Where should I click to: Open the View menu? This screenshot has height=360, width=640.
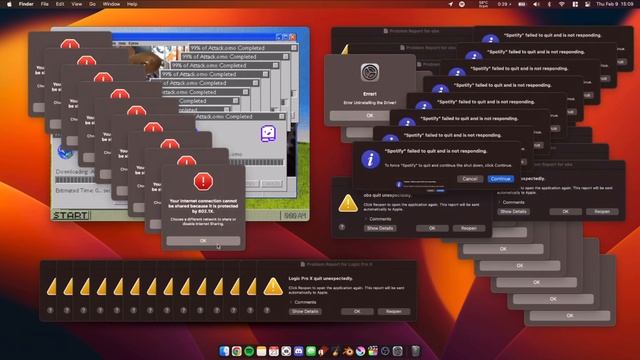pyautogui.click(x=77, y=4)
